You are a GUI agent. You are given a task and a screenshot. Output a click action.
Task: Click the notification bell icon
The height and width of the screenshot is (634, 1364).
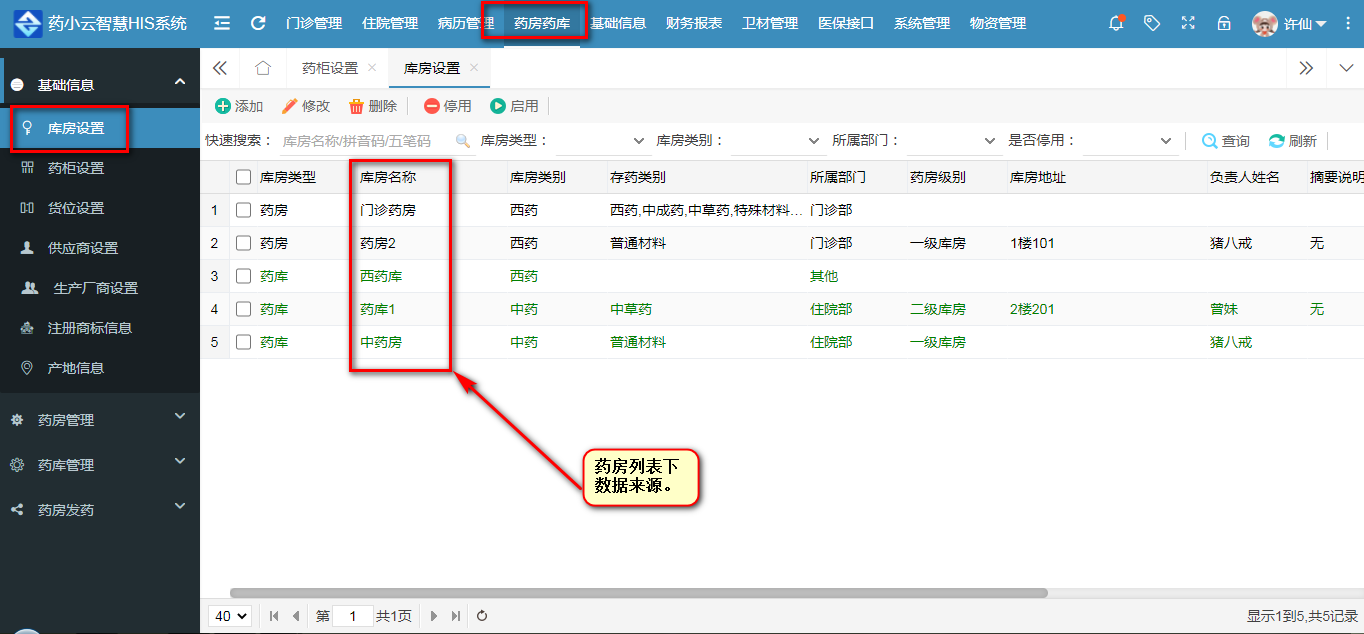pos(1116,23)
